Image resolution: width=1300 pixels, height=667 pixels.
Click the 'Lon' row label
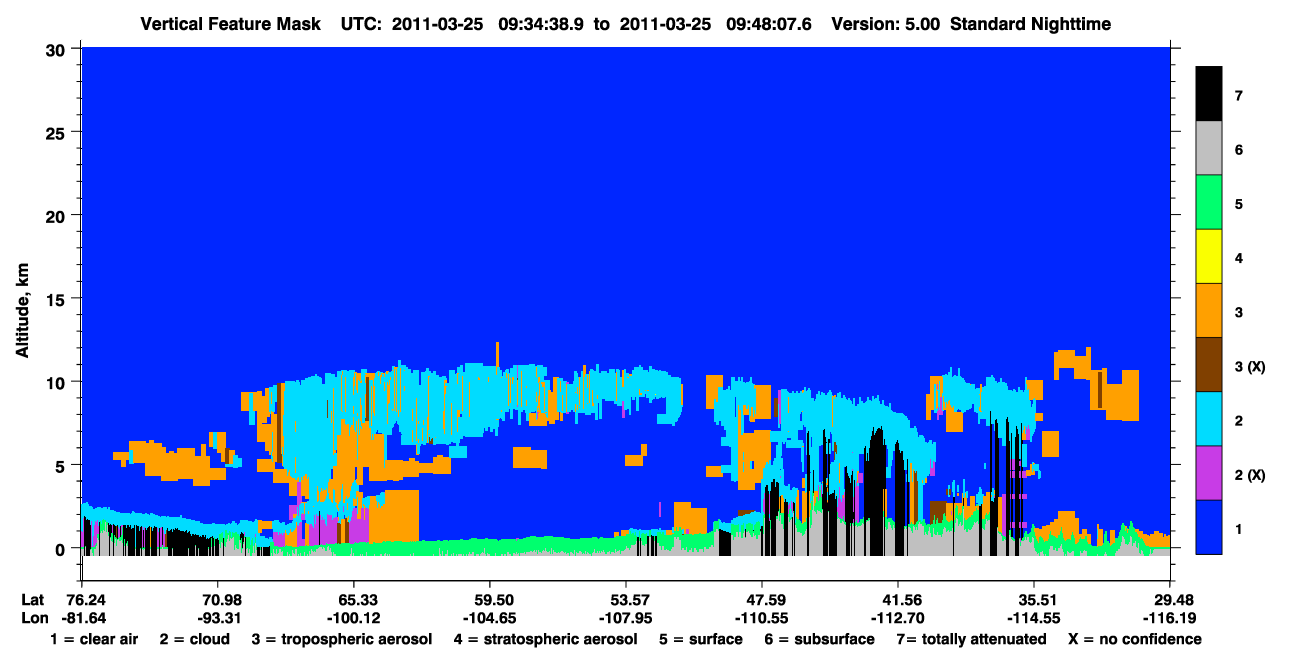33,618
